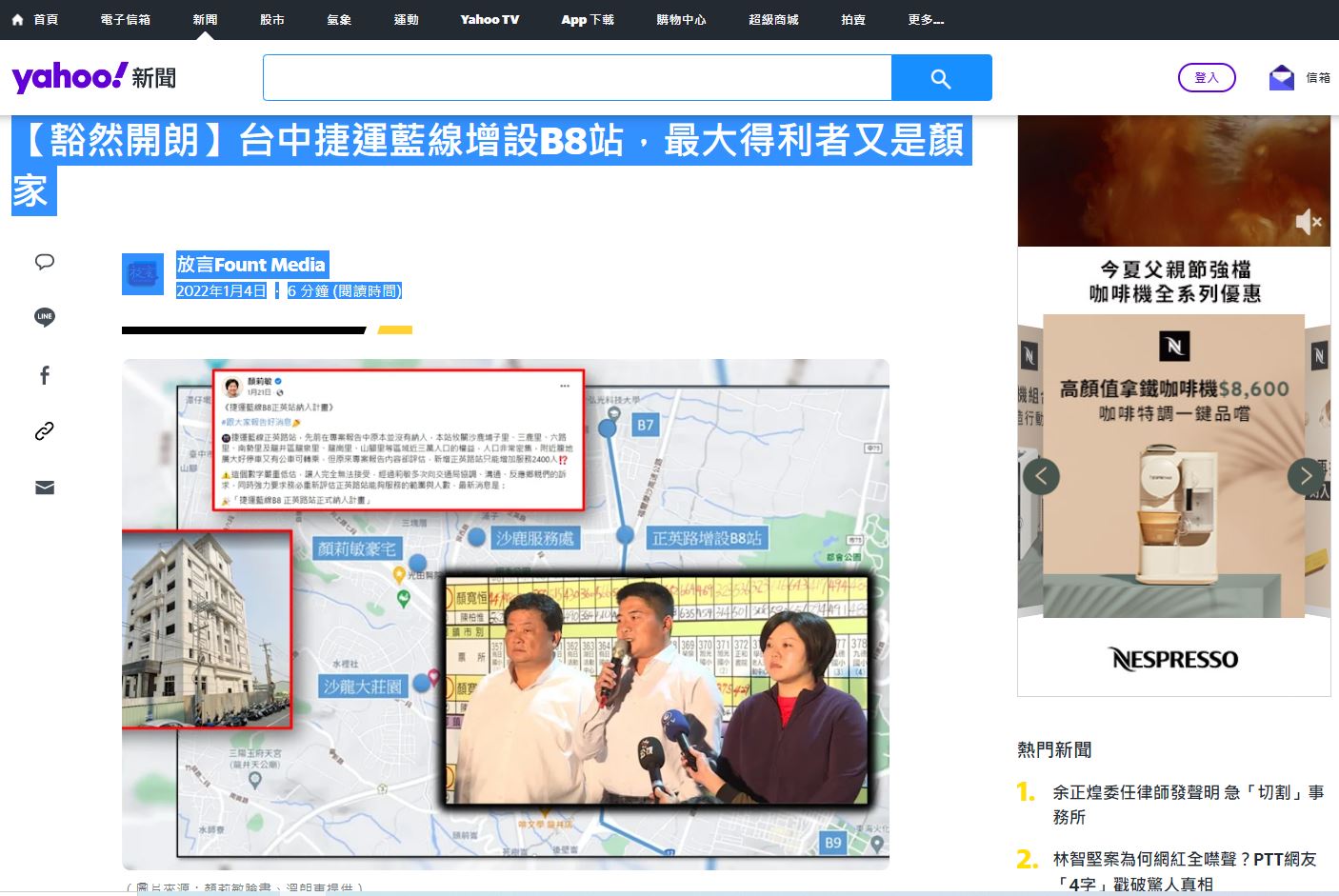Click the 6 分鐘 reading time text

pos(345,290)
